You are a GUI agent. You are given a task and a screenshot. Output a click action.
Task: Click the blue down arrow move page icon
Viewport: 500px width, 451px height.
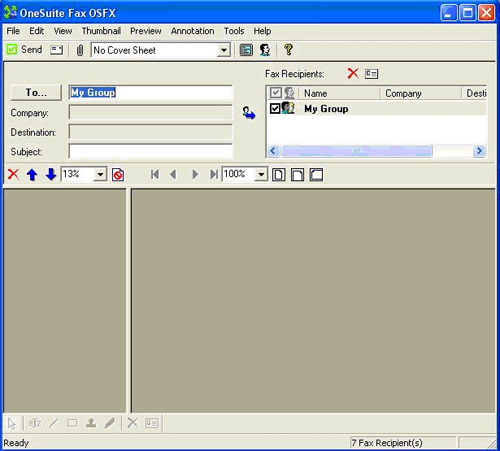(x=51, y=174)
